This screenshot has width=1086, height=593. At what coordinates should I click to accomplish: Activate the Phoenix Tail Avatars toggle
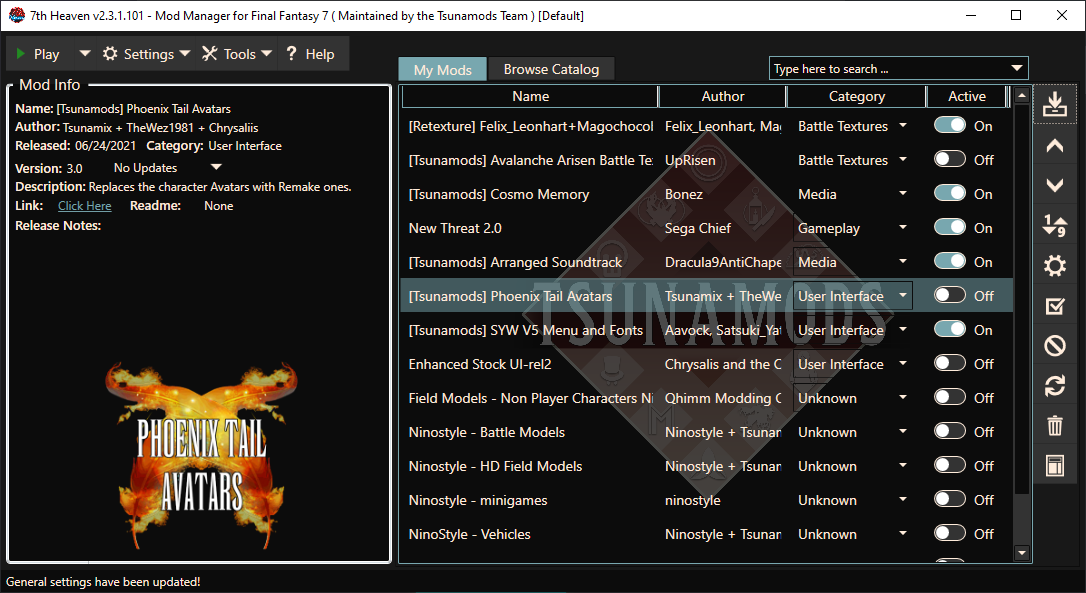pos(950,295)
